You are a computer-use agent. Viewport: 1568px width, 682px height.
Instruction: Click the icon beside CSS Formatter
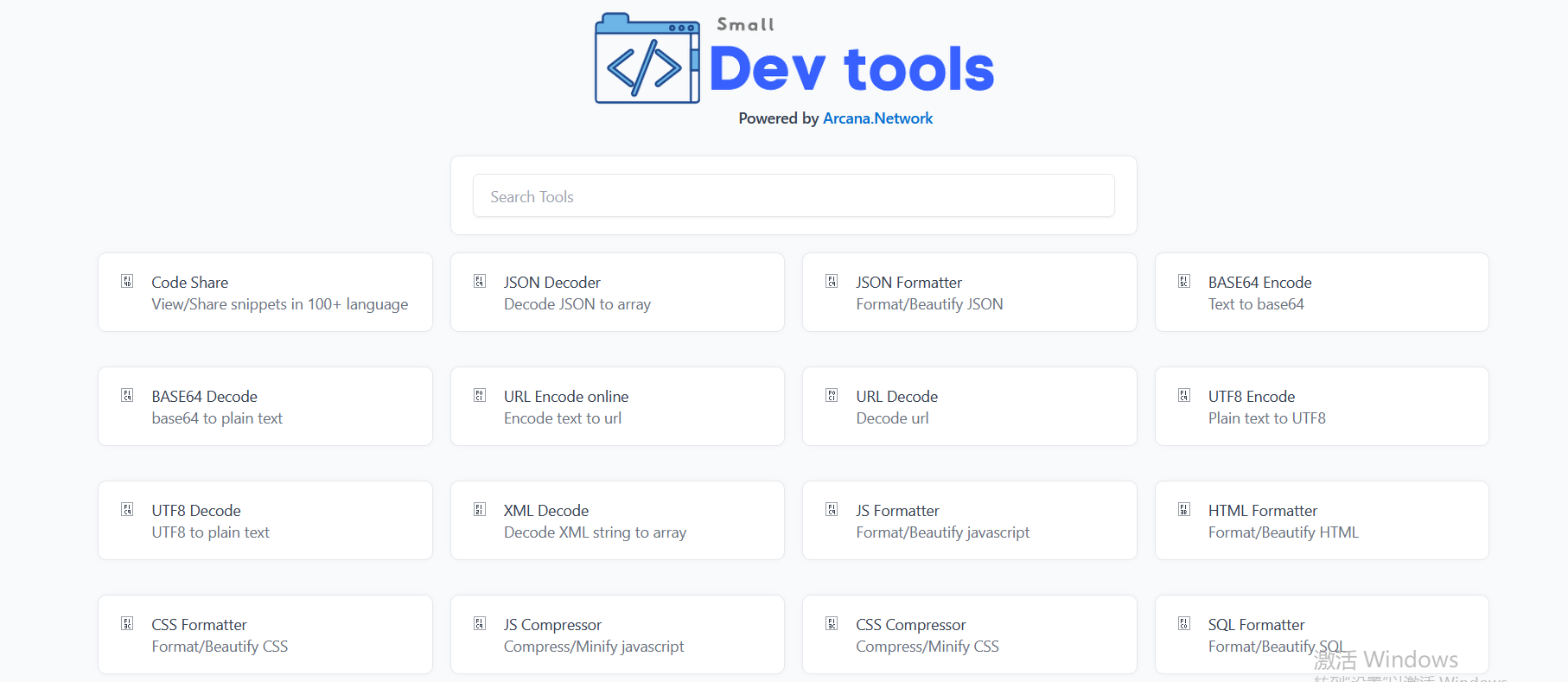pos(127,623)
